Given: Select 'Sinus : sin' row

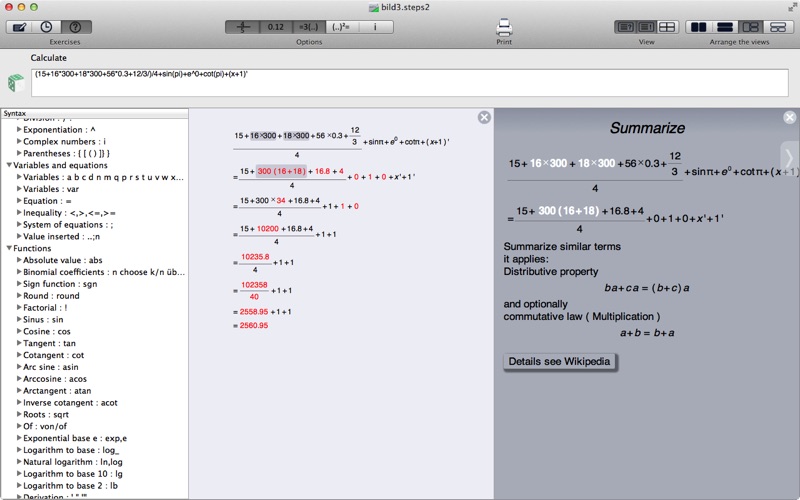Looking at the screenshot, I should [x=94, y=320].
